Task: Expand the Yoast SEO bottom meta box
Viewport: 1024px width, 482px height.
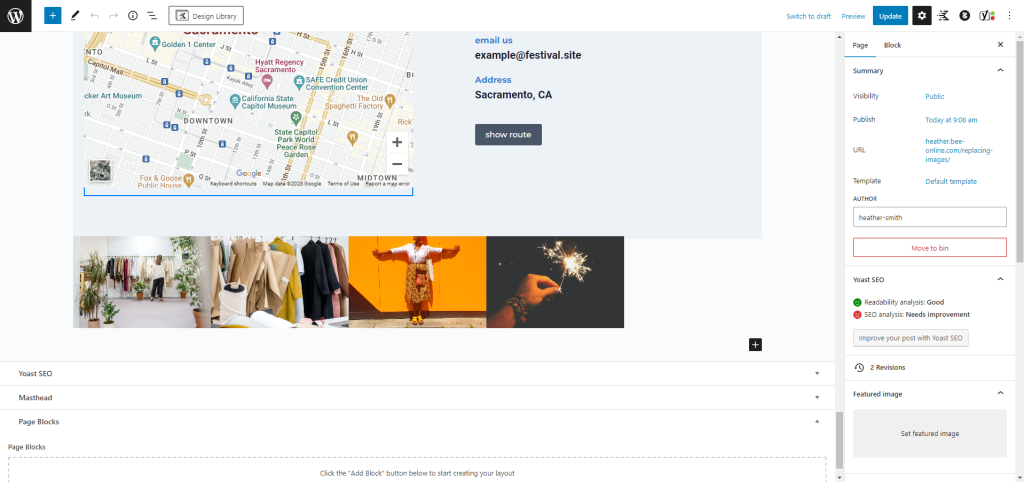Action: pyautogui.click(x=817, y=374)
